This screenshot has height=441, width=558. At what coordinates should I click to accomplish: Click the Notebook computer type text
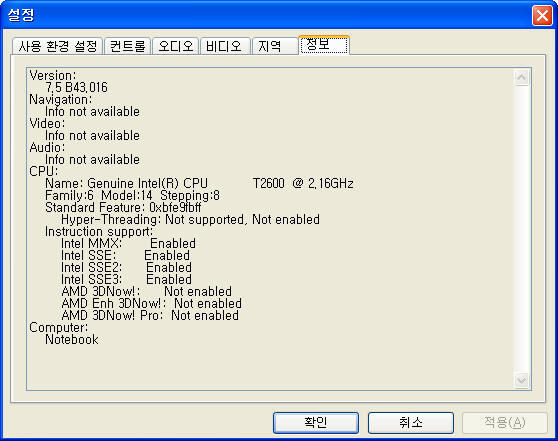(x=72, y=340)
